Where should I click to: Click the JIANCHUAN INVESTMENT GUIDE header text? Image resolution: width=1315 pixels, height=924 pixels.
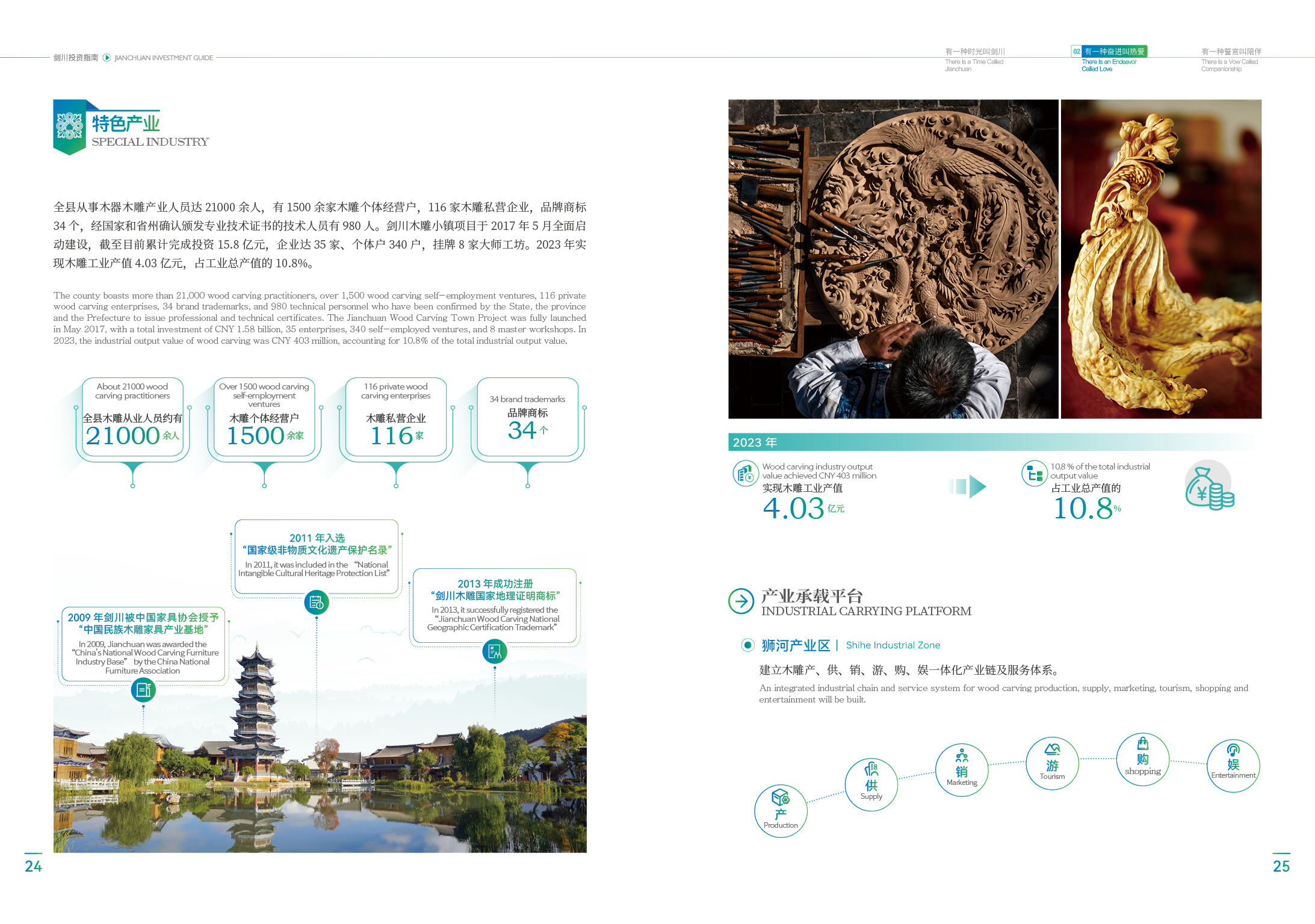[164, 58]
